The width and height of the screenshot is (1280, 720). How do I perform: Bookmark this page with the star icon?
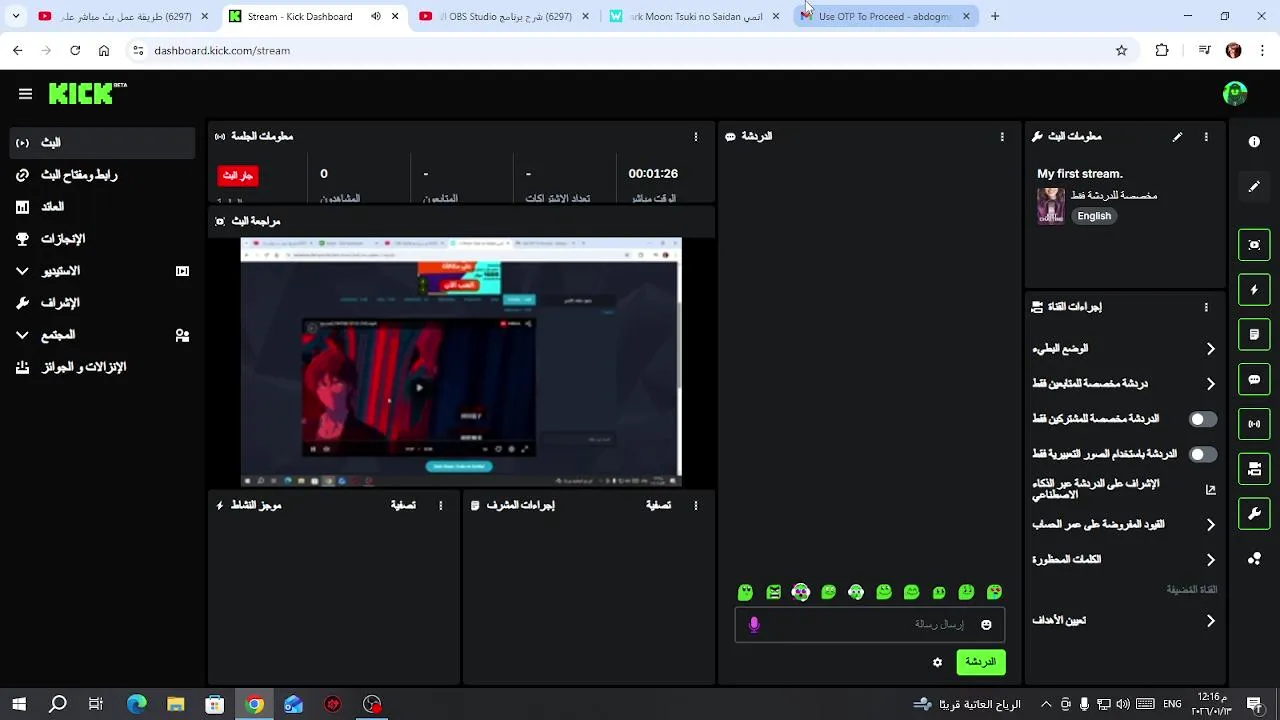pos(1121,50)
